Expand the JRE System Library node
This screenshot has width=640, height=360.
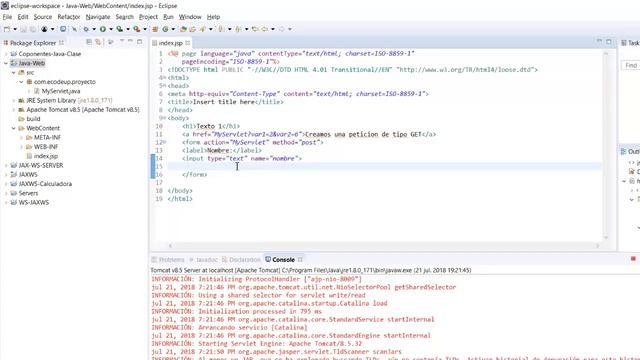click(x=13, y=100)
